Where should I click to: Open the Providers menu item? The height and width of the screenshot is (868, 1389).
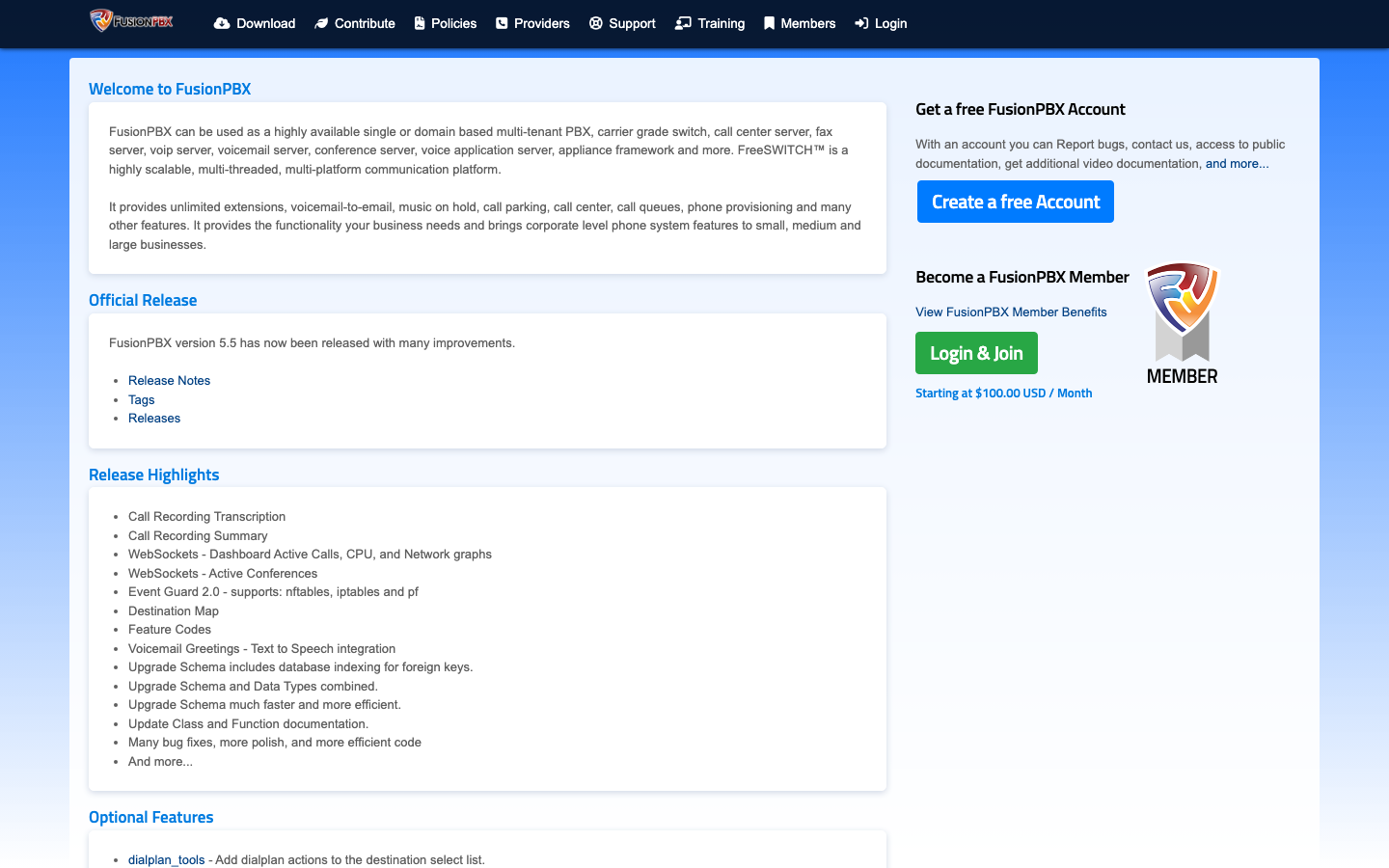tap(532, 23)
